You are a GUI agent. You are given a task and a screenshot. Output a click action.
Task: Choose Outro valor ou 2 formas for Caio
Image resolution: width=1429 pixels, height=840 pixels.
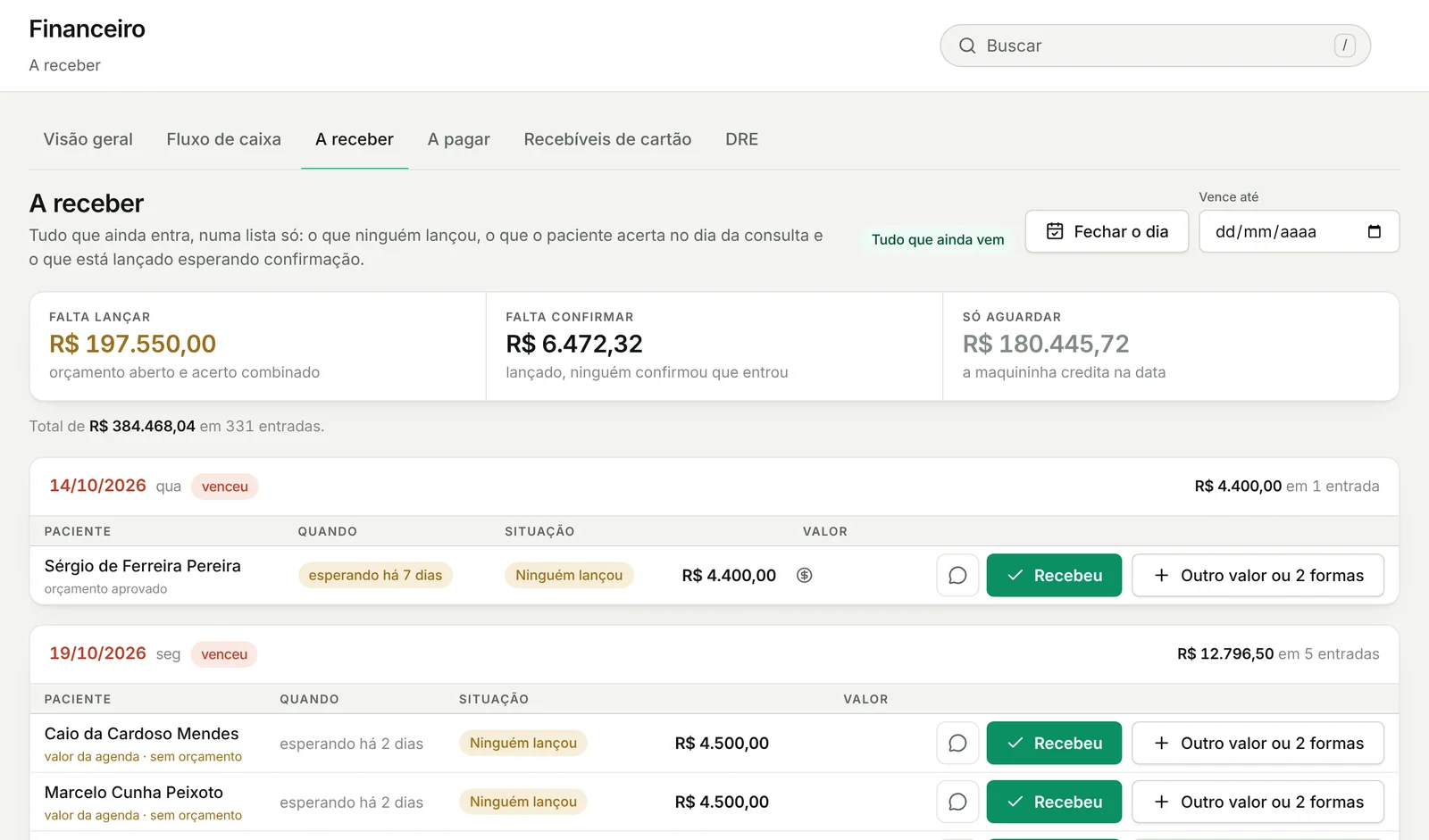(1258, 744)
